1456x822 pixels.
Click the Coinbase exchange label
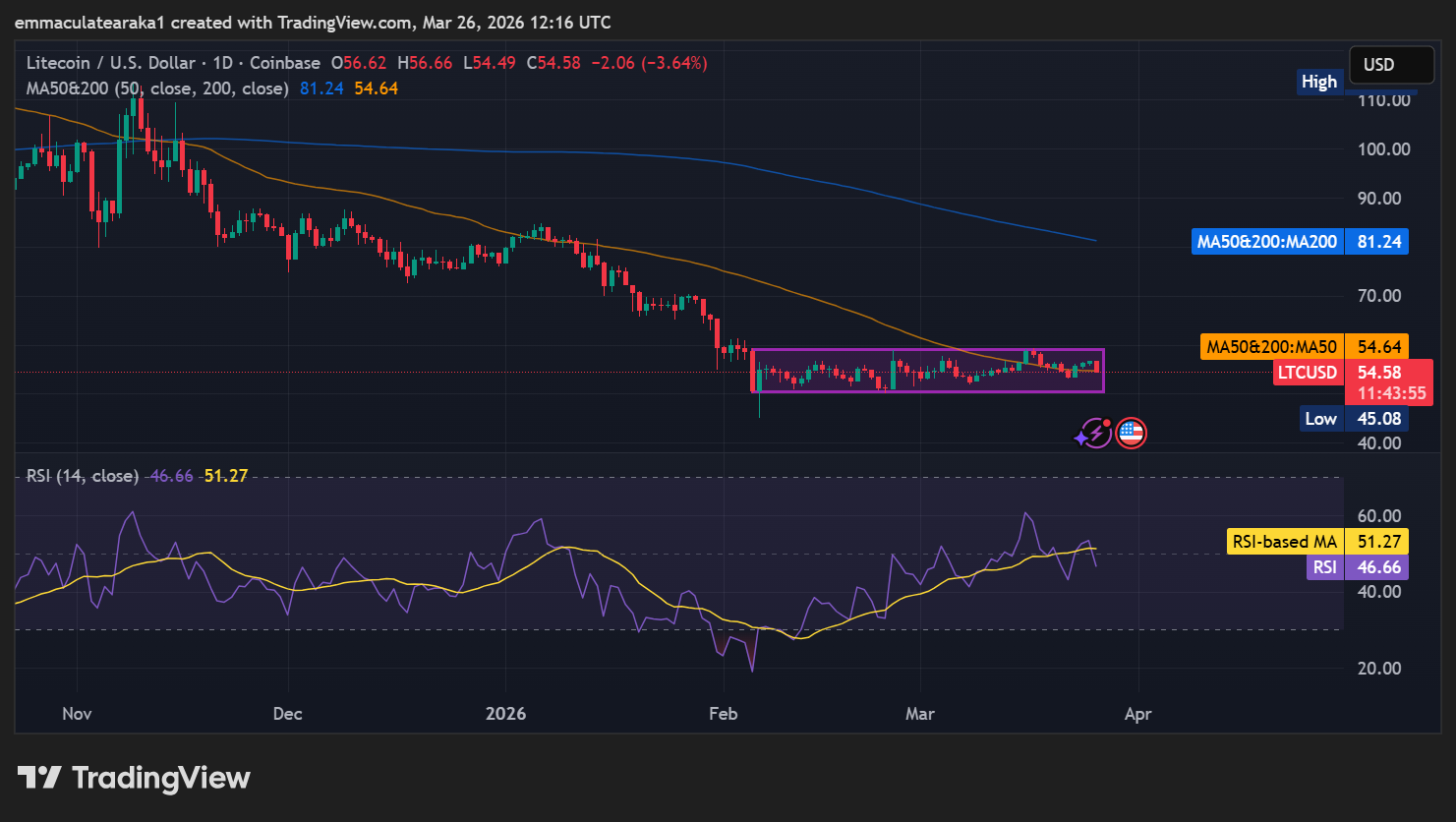pyautogui.click(x=284, y=62)
